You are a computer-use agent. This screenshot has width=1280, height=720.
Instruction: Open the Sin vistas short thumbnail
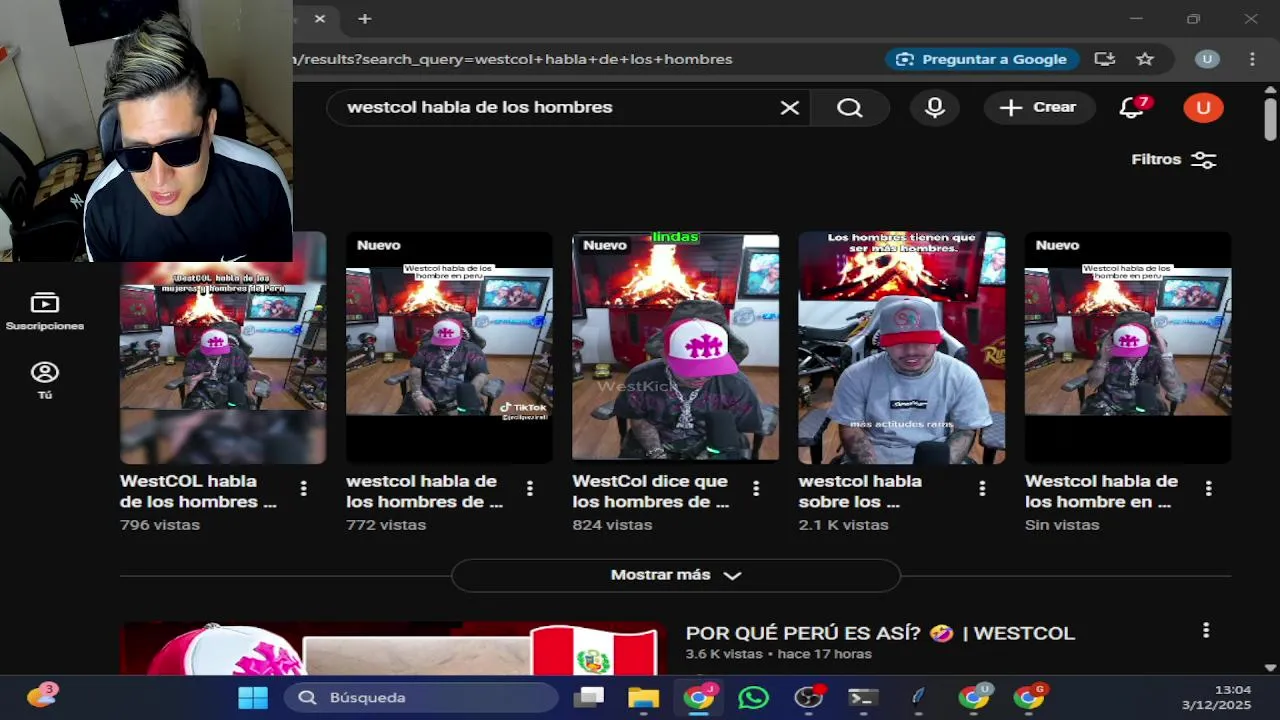click(1128, 348)
